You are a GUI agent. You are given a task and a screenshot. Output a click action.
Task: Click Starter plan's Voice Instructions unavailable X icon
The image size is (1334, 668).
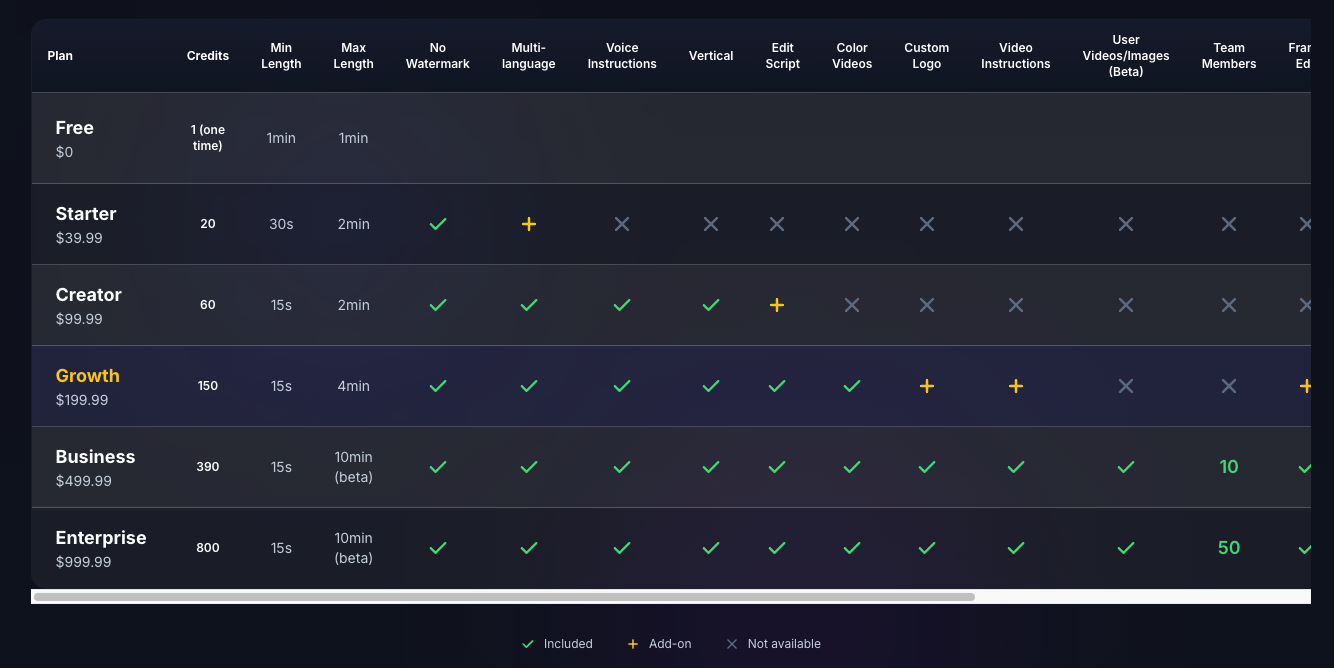click(x=622, y=224)
